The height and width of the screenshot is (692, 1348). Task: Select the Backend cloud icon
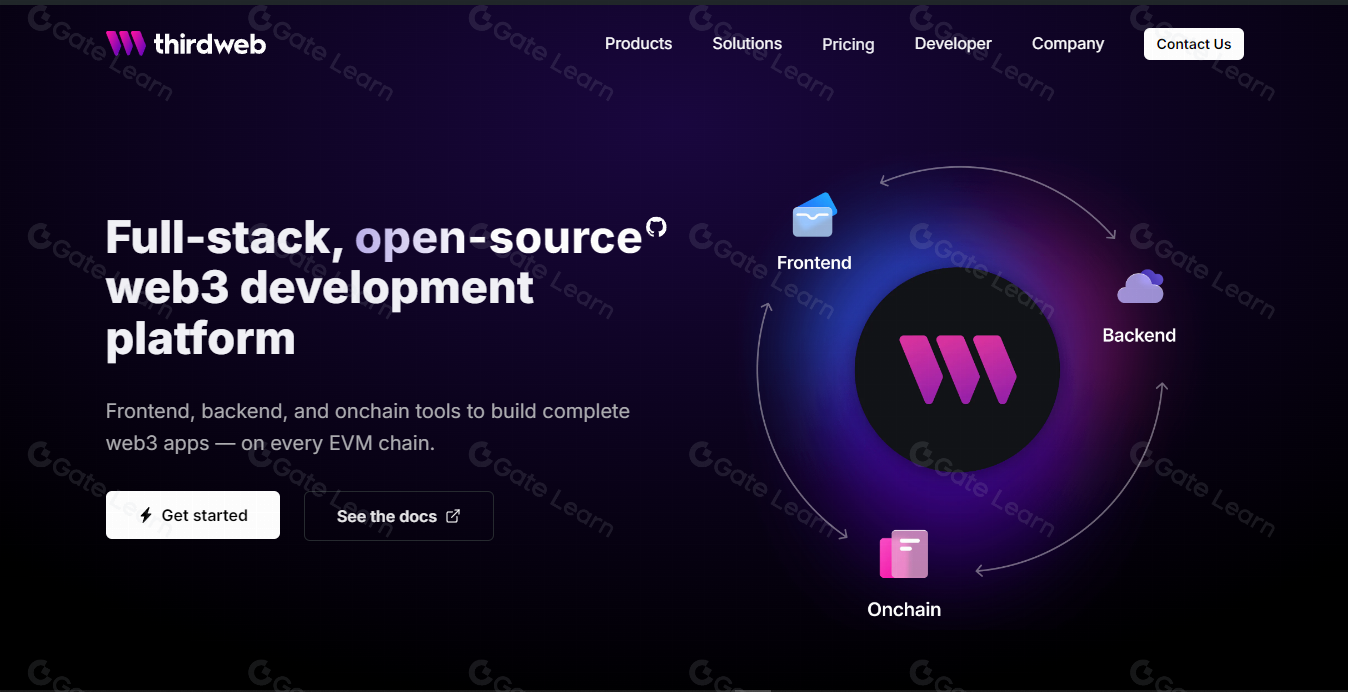point(1140,288)
